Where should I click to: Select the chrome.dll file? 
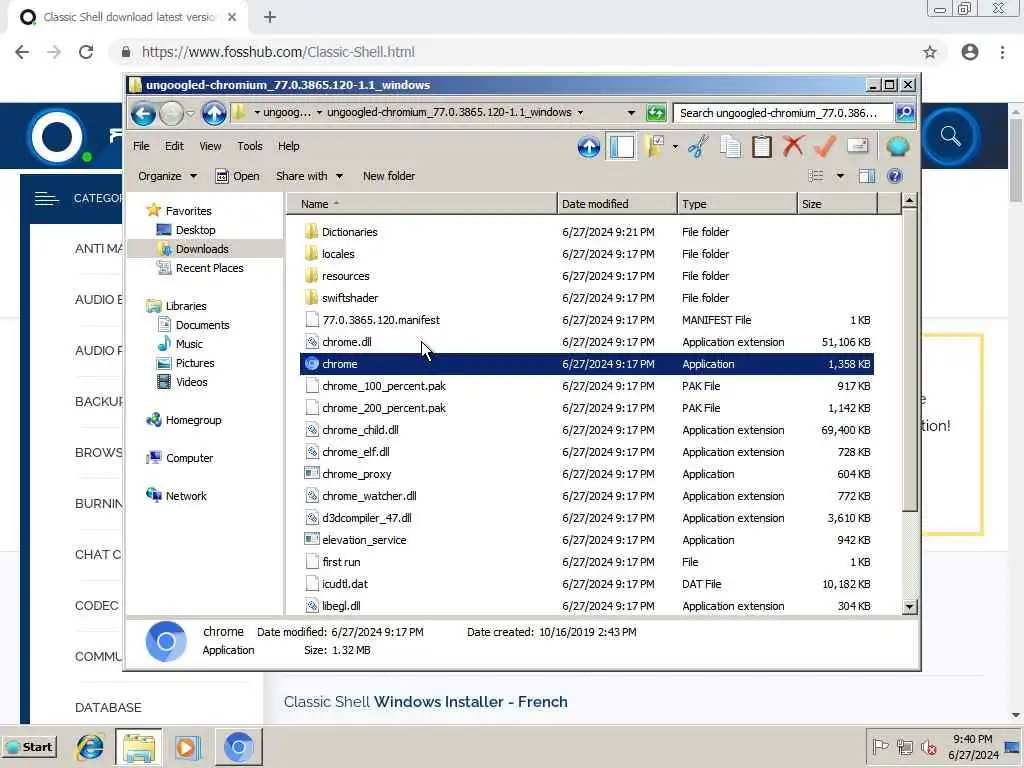[x=346, y=342]
